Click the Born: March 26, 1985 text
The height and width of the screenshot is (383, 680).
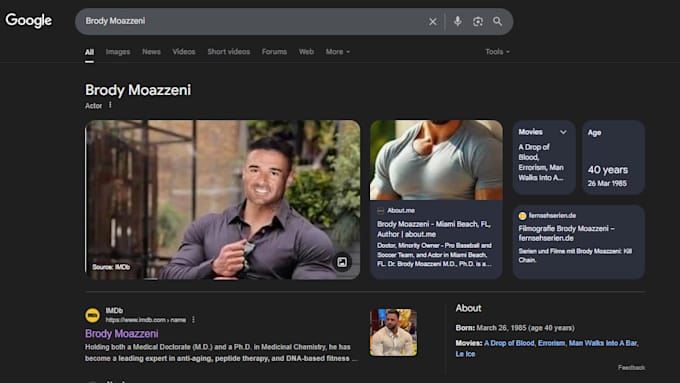click(x=515, y=328)
